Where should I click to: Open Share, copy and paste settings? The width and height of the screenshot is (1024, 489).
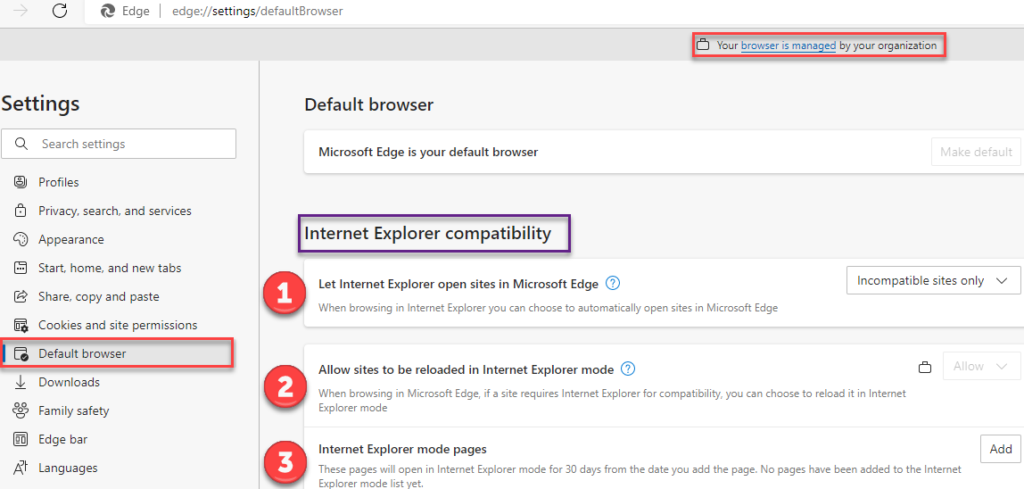point(98,297)
